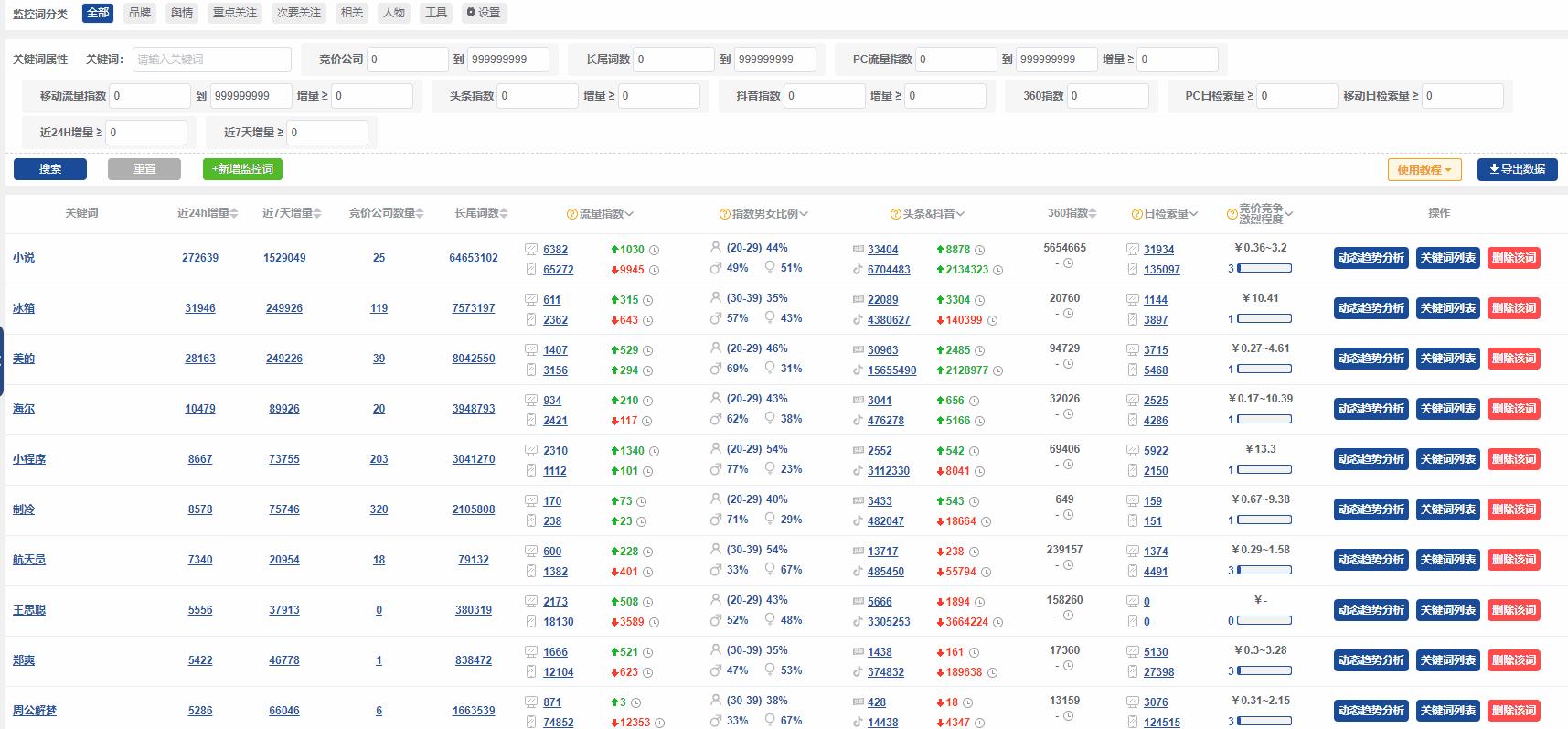The width and height of the screenshot is (1568, 729).
Task: Click the help icon beside 指数男女比例 header
Action: point(725,214)
